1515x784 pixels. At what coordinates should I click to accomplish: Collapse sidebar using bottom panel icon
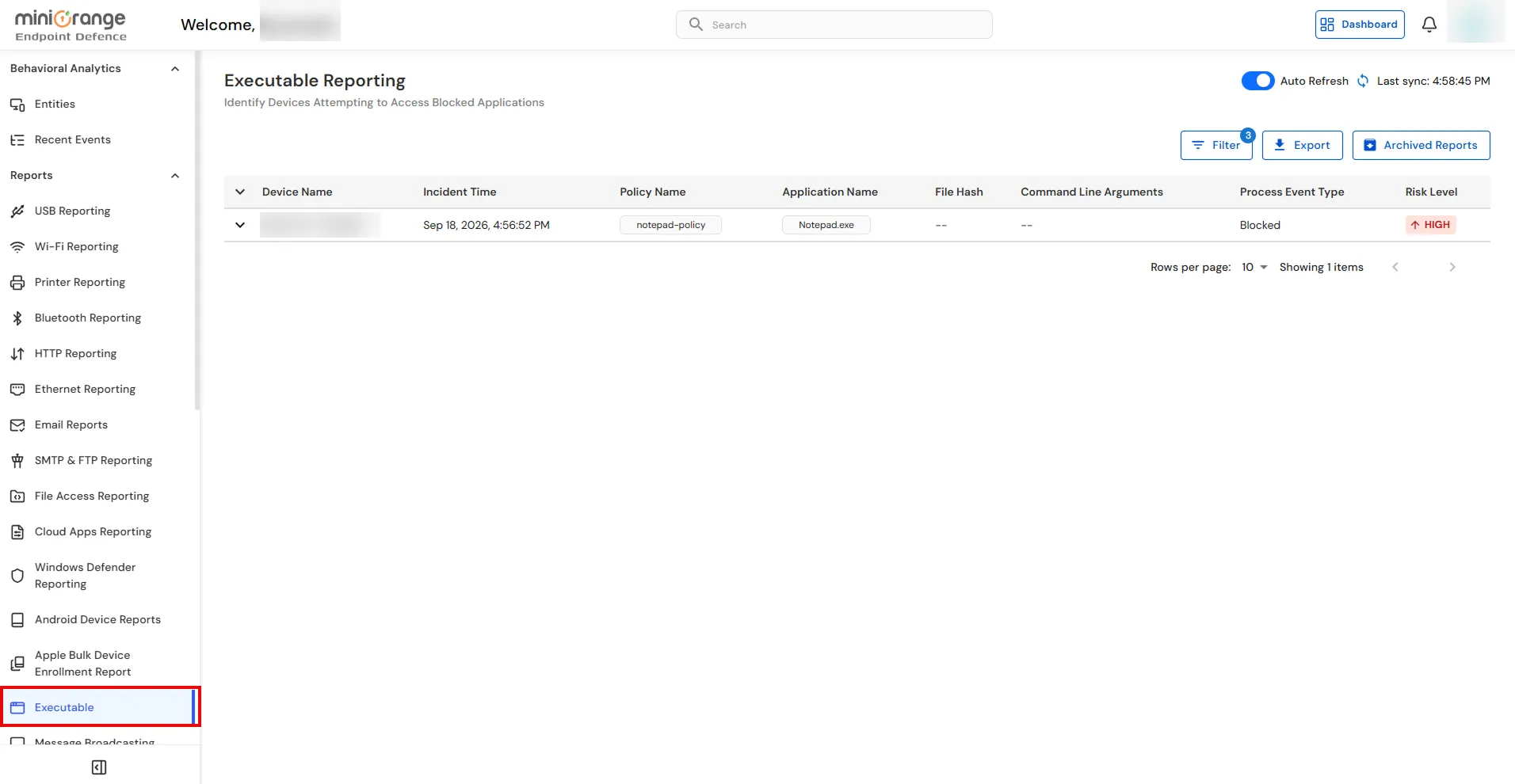99,767
